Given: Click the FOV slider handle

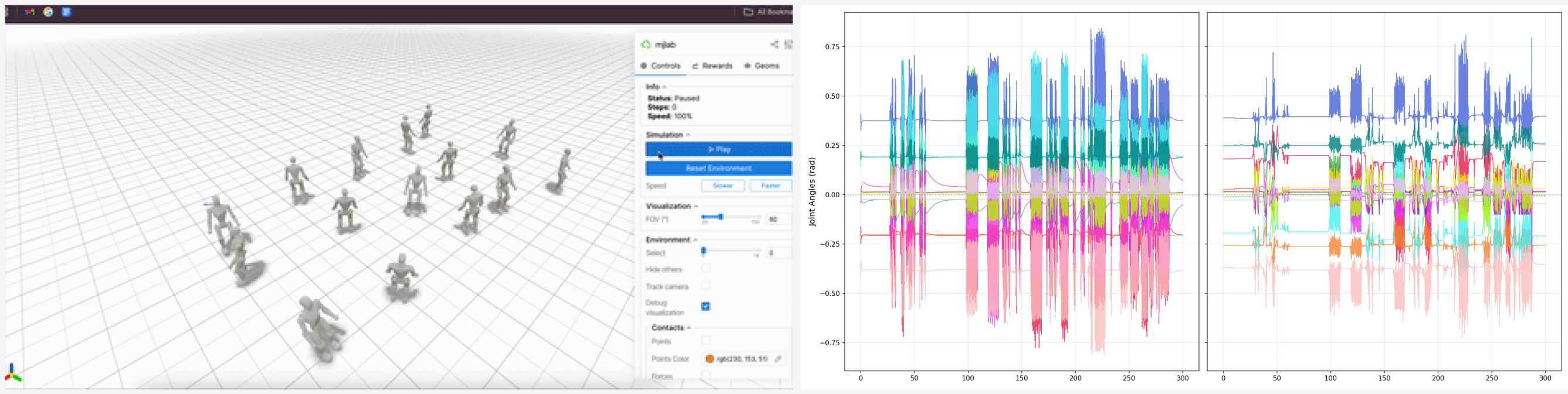Looking at the screenshot, I should pos(721,217).
